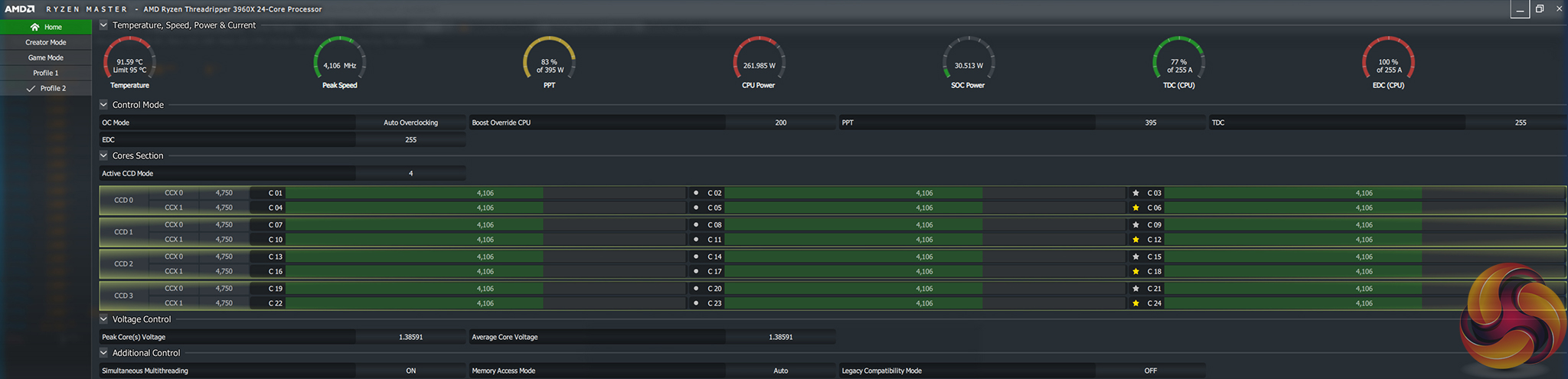Switch to Game Mode
1568x379 pixels.
pos(46,58)
